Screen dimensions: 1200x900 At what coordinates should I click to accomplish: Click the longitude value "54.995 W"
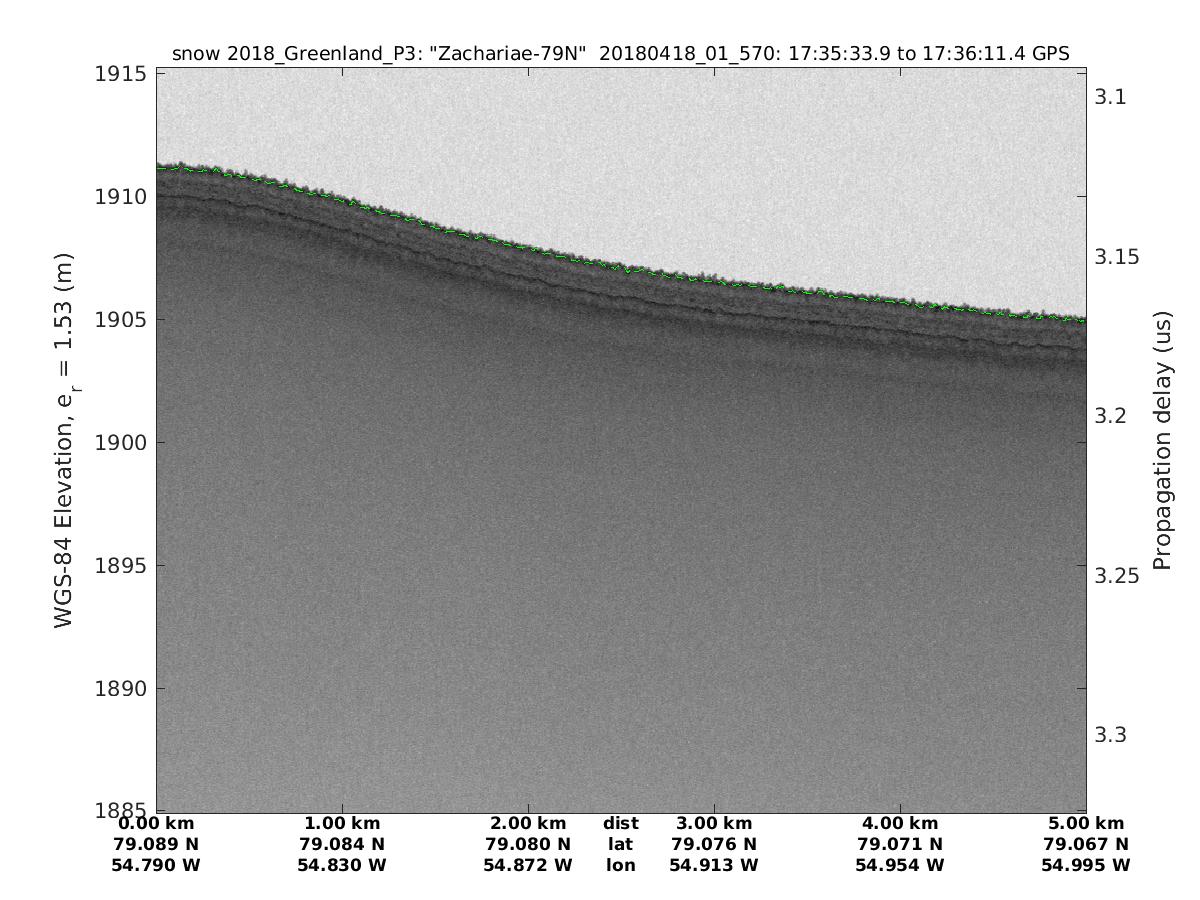(x=1086, y=865)
